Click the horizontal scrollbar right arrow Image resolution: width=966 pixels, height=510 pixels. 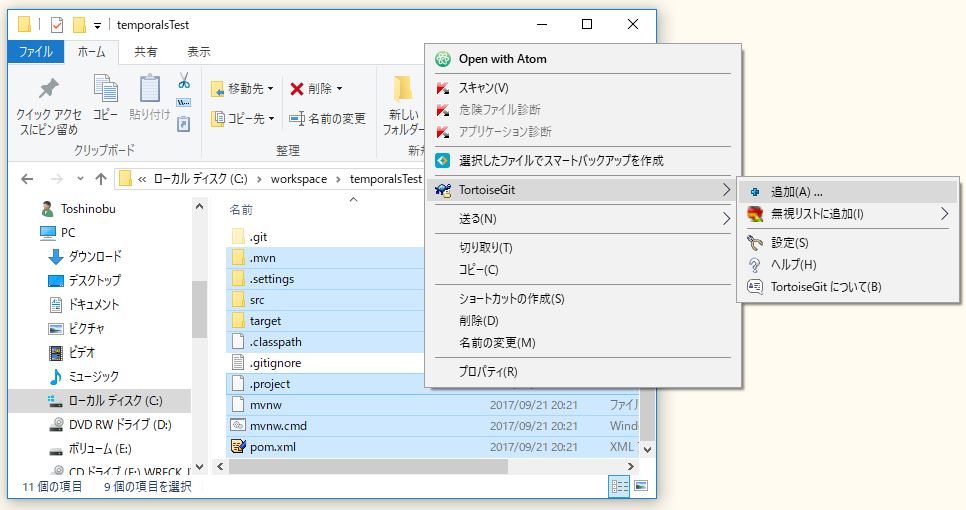630,467
